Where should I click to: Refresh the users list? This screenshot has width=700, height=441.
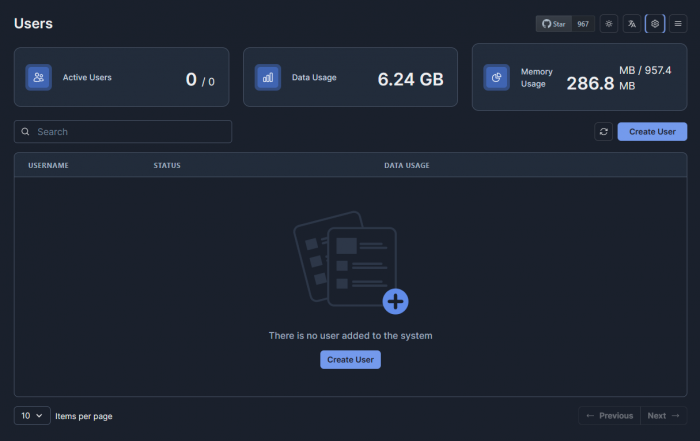[603, 132]
